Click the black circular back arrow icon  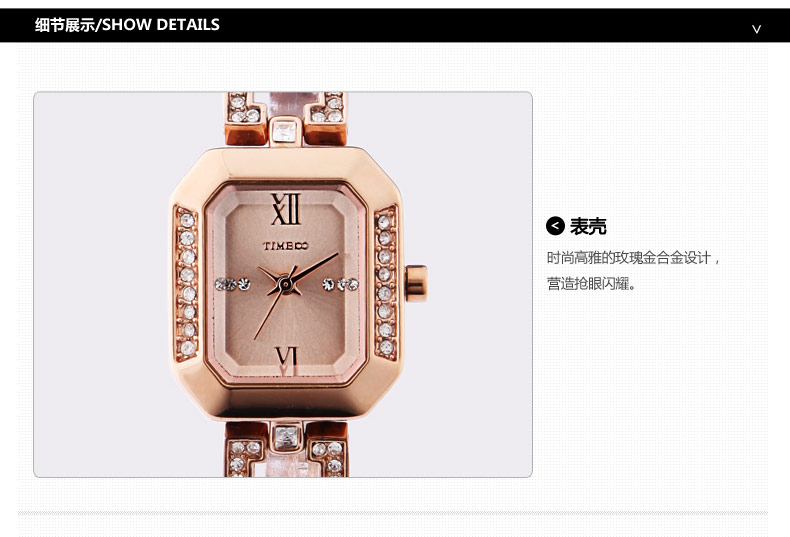(555, 226)
